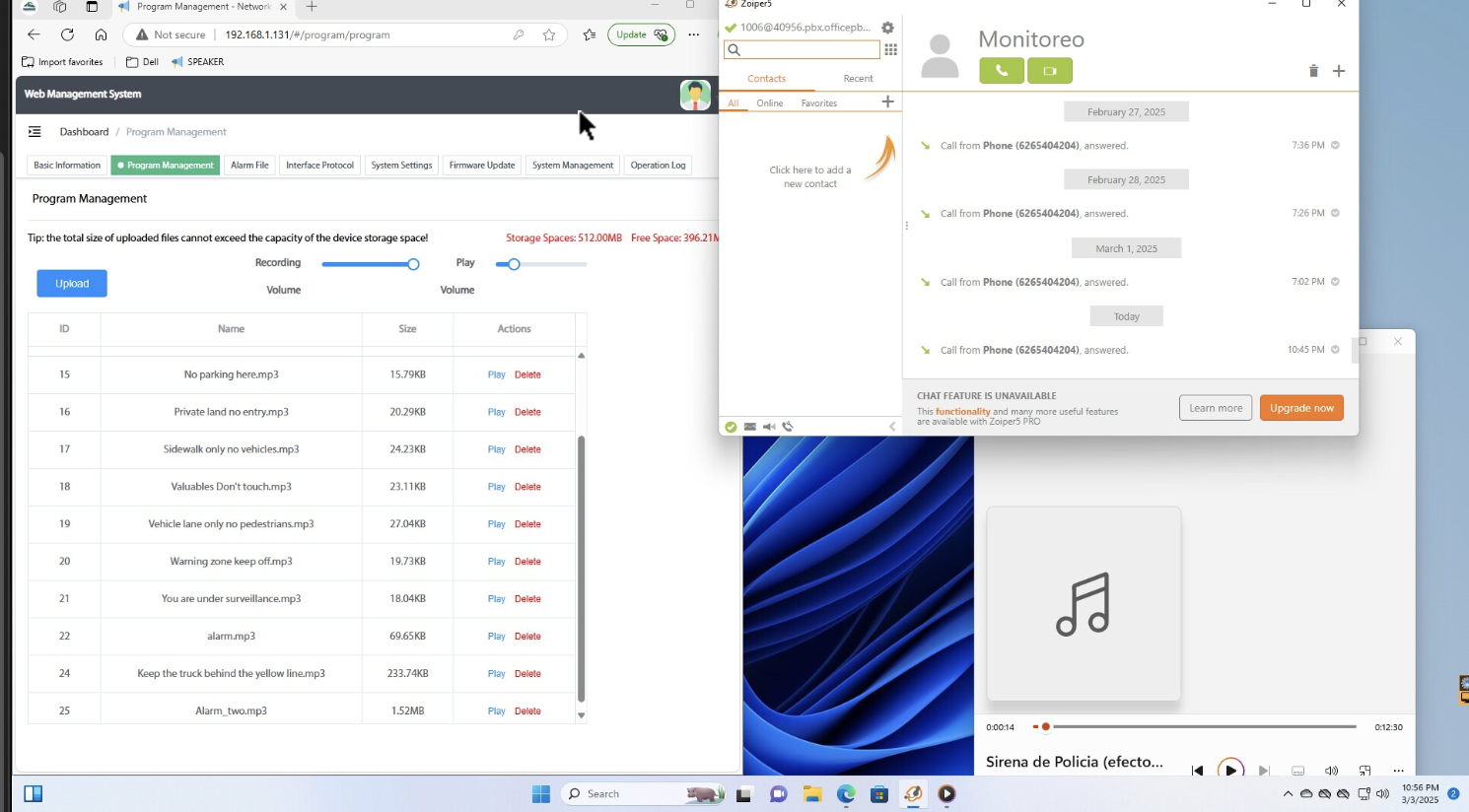Add page to favorites star icon
The width and height of the screenshot is (1469, 812).
pyautogui.click(x=549, y=34)
